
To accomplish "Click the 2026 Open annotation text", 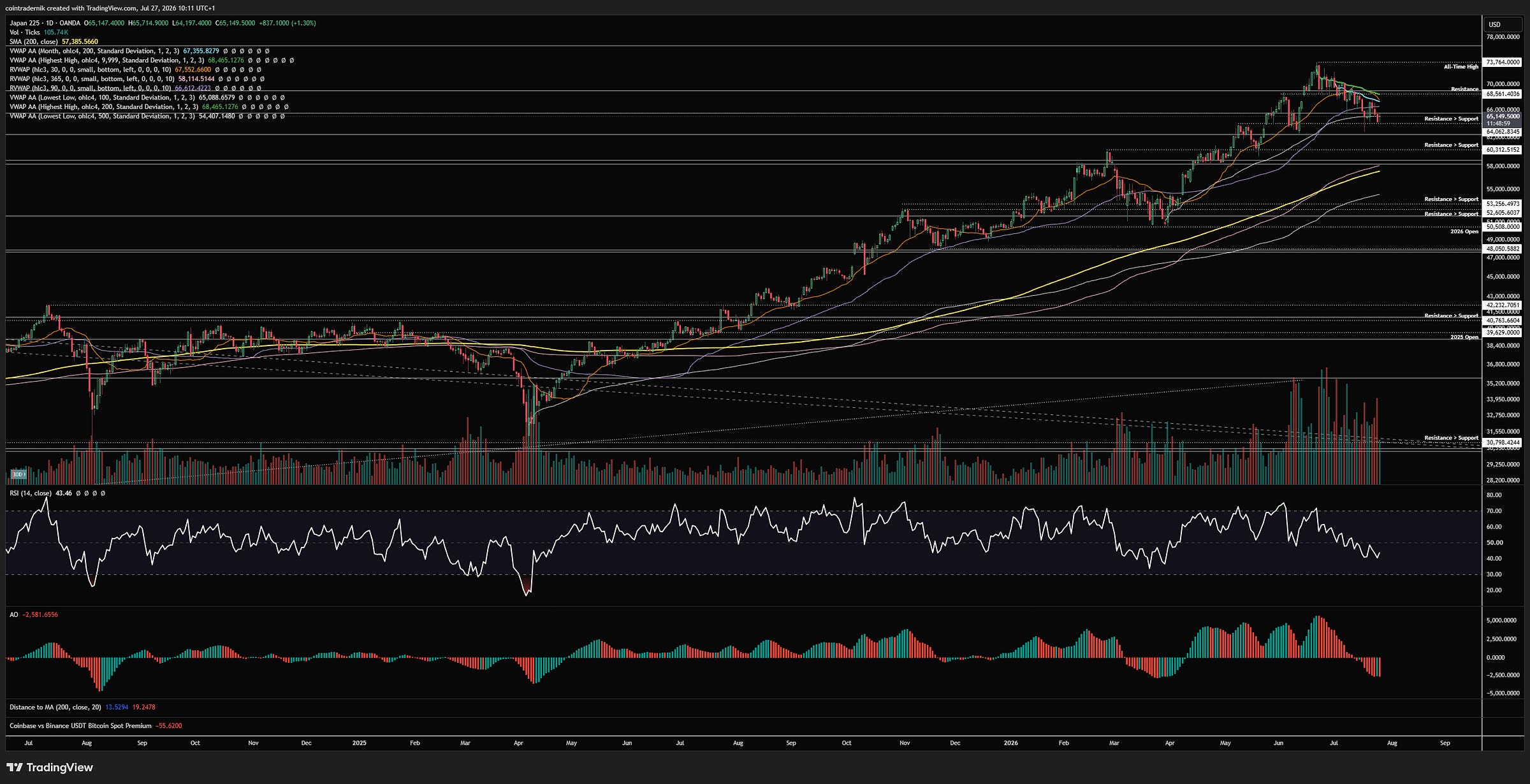I will (x=1464, y=231).
